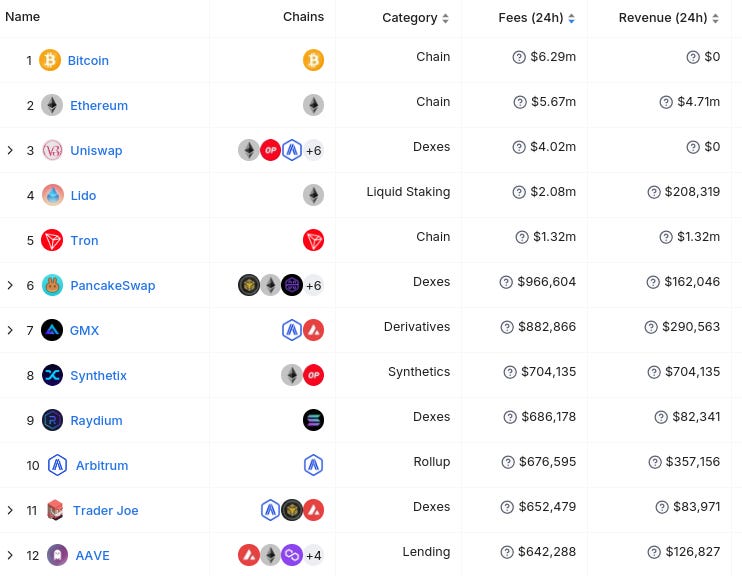The height and width of the screenshot is (576, 742).
Task: Click the Lido droplet logo
Action: [x=53, y=195]
